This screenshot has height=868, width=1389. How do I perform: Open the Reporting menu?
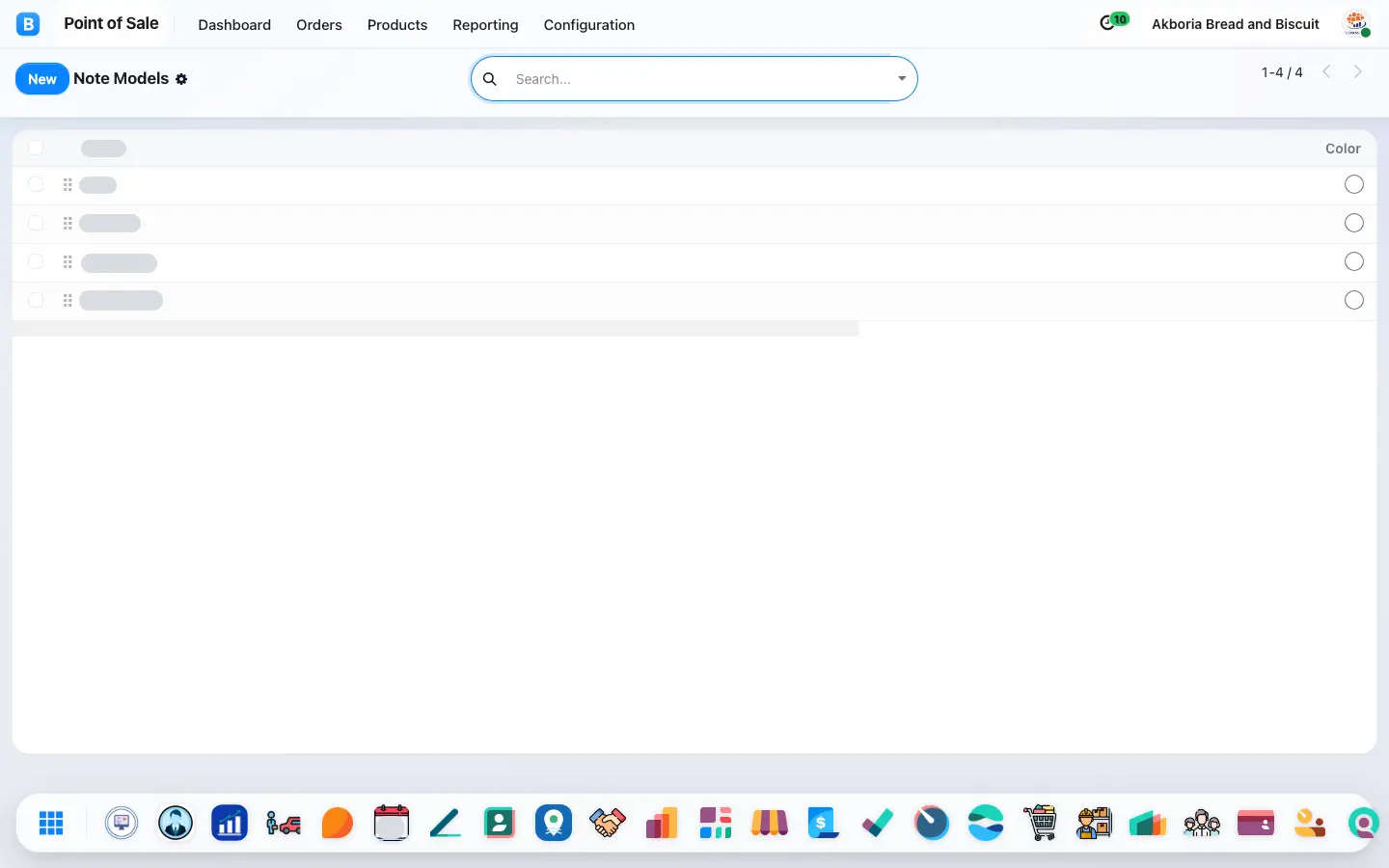coord(485,25)
